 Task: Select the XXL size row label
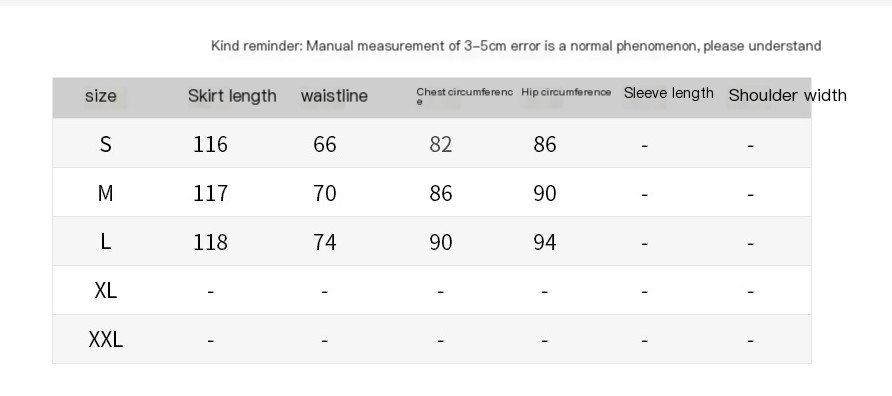[105, 340]
